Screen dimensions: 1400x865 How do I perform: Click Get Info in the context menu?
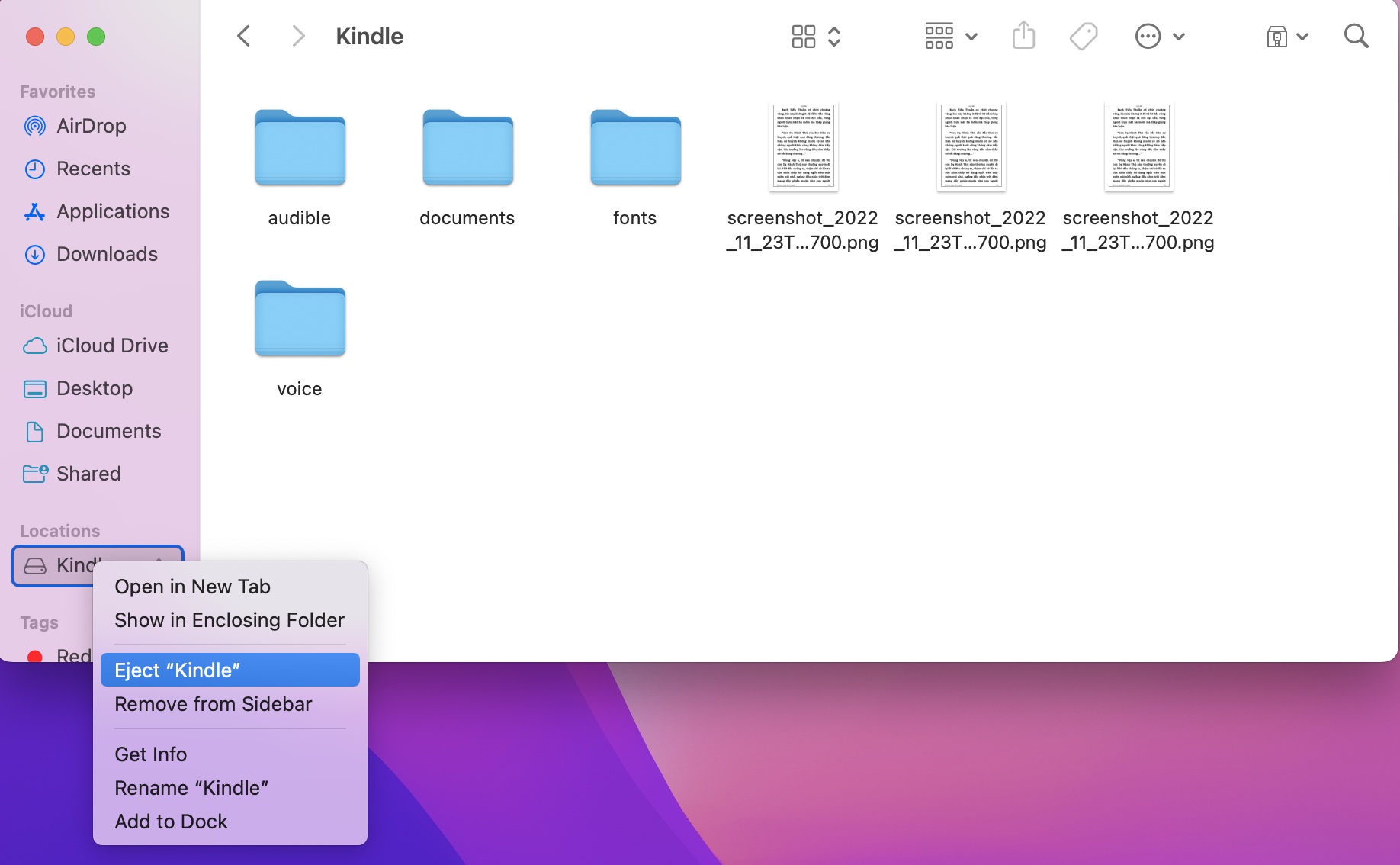click(150, 754)
